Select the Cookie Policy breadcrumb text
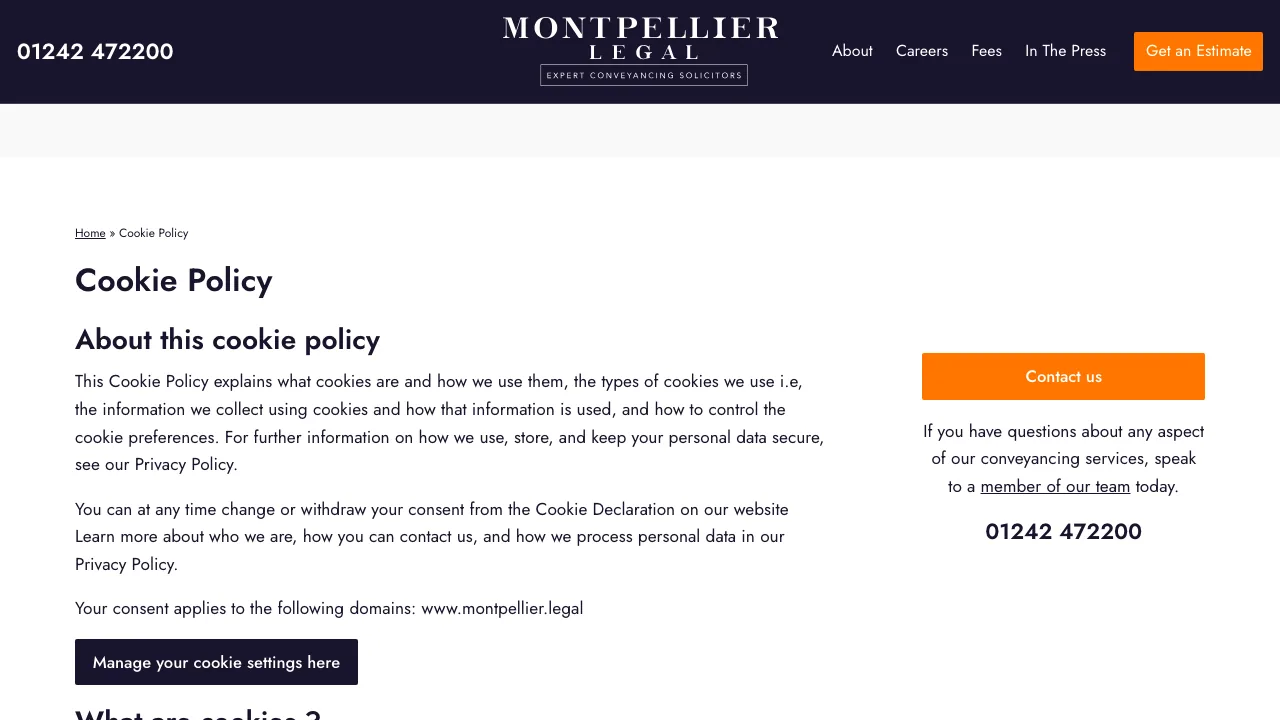1280x720 pixels. [x=153, y=233]
